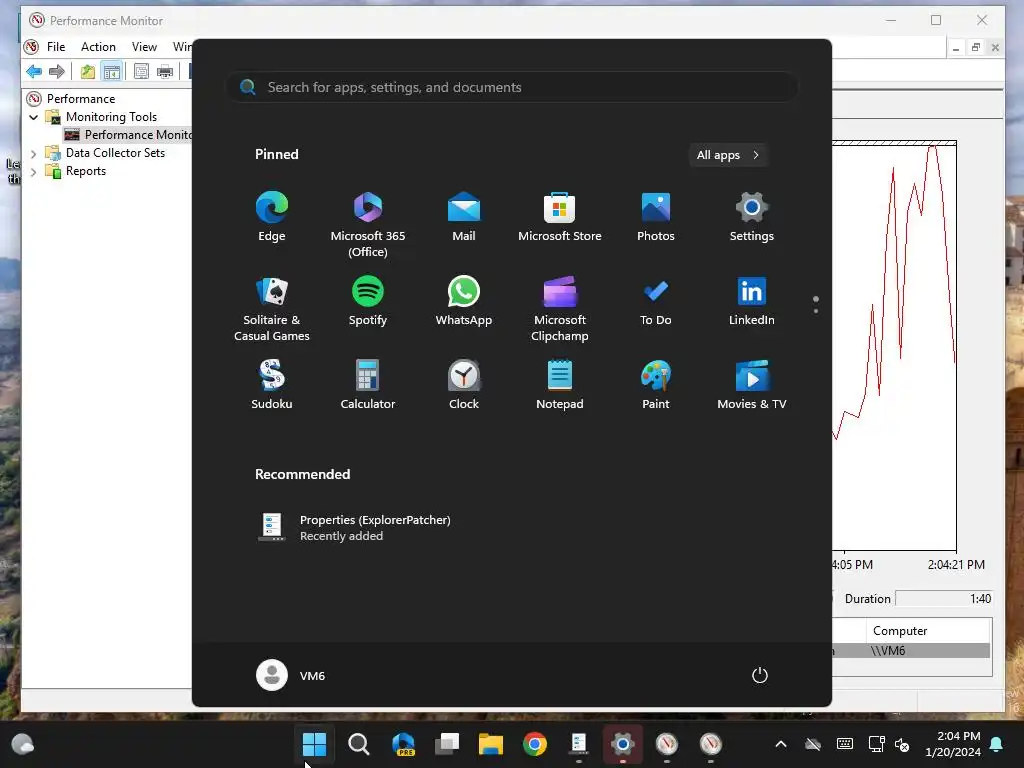Launch WhatsApp pinned app
1024x768 pixels.
tap(464, 302)
